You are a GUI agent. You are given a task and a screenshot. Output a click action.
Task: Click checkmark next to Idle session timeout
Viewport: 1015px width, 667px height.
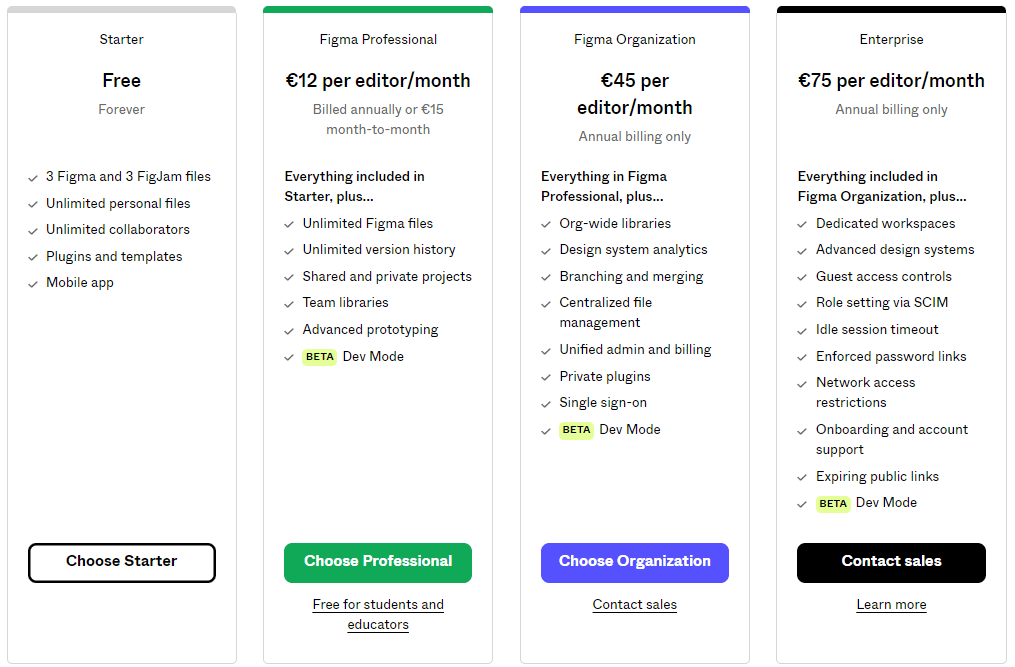(802, 331)
